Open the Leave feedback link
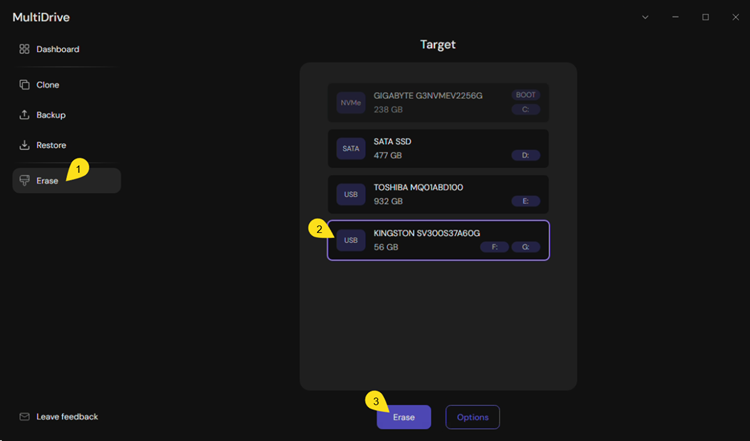750x441 pixels. click(x=67, y=416)
